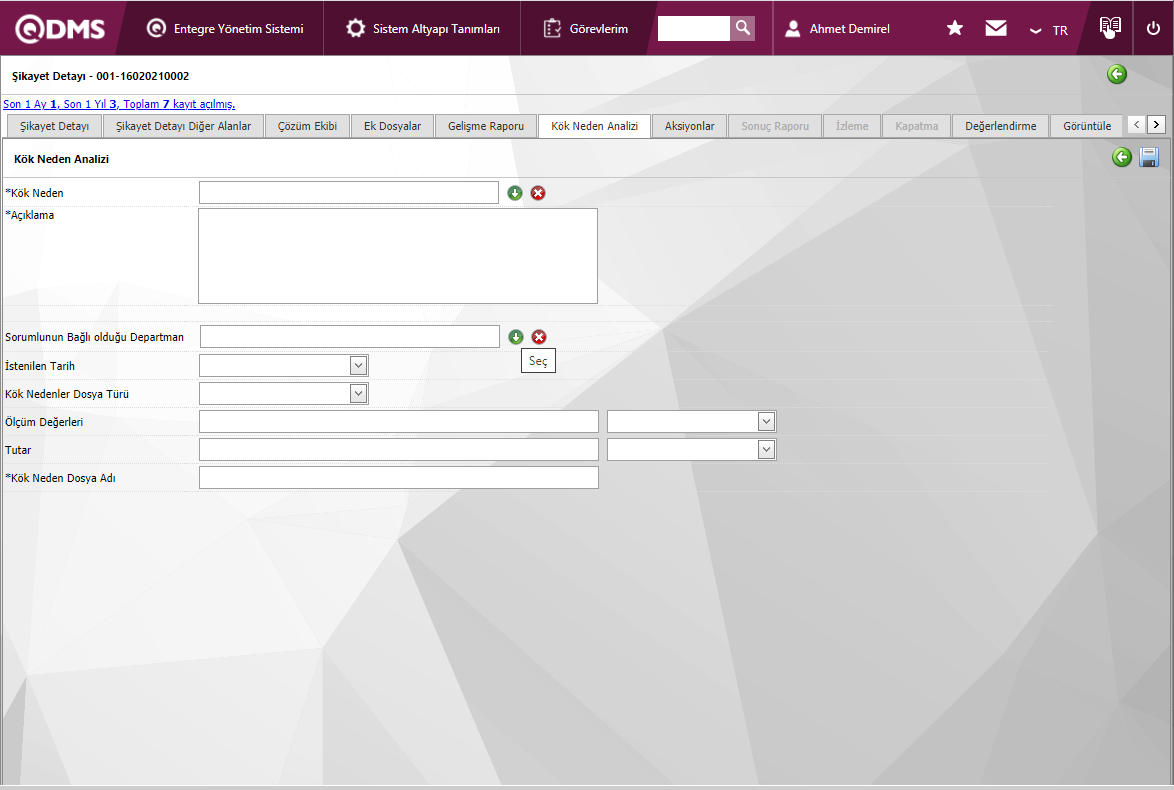The image size is (1174, 790).
Task: Switch to the Ek Dosyalar tab
Action: [392, 126]
